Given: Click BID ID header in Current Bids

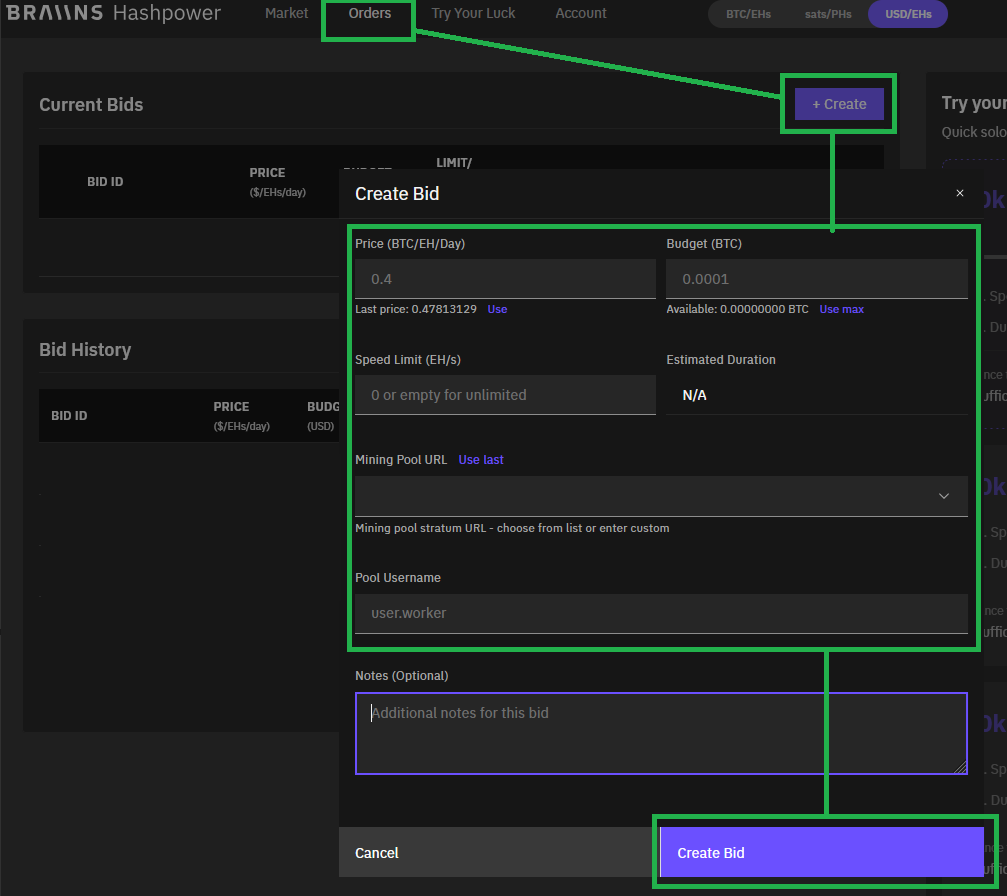Looking at the screenshot, I should 105,182.
